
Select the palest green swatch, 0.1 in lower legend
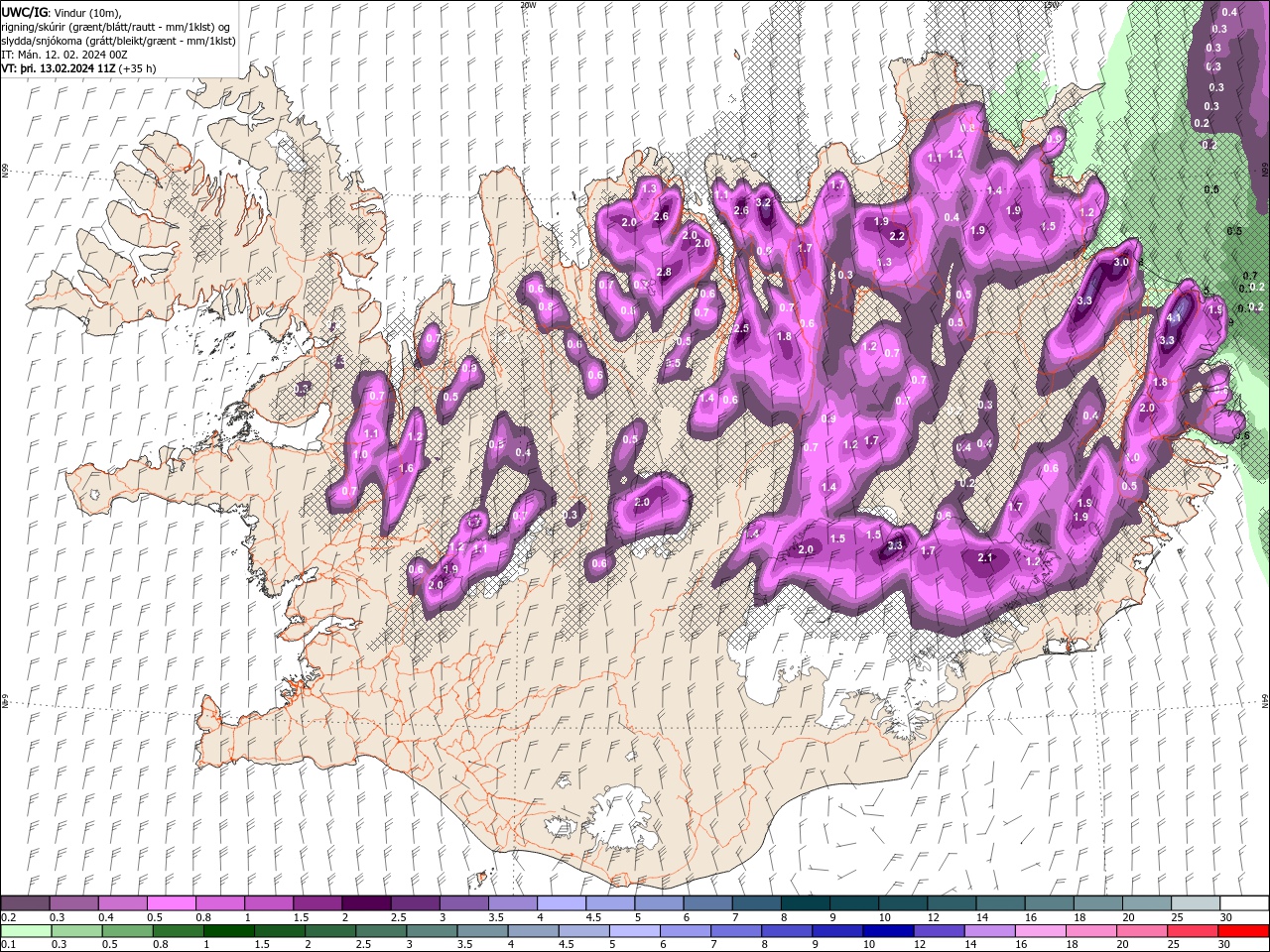(x=26, y=931)
